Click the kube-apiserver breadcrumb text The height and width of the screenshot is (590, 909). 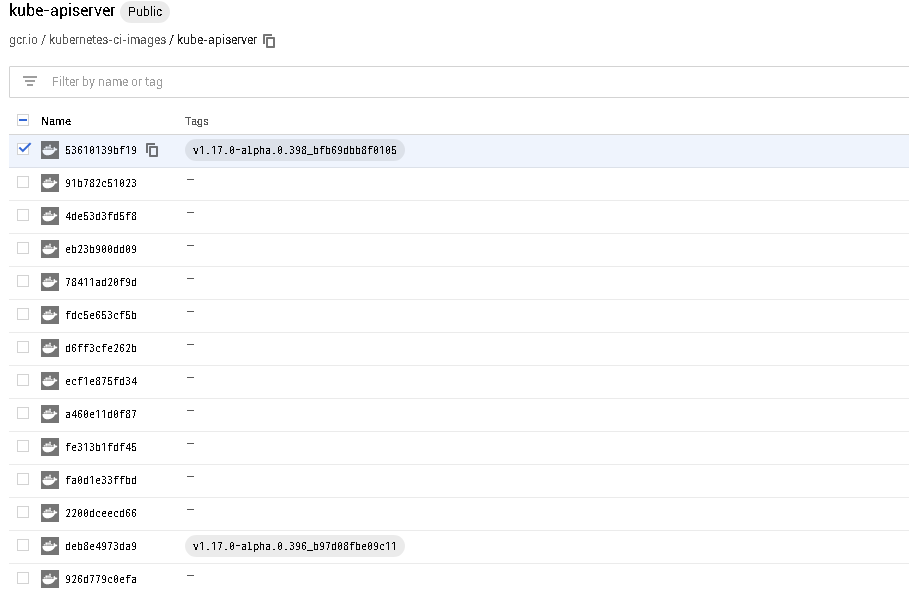pyautogui.click(x=217, y=40)
